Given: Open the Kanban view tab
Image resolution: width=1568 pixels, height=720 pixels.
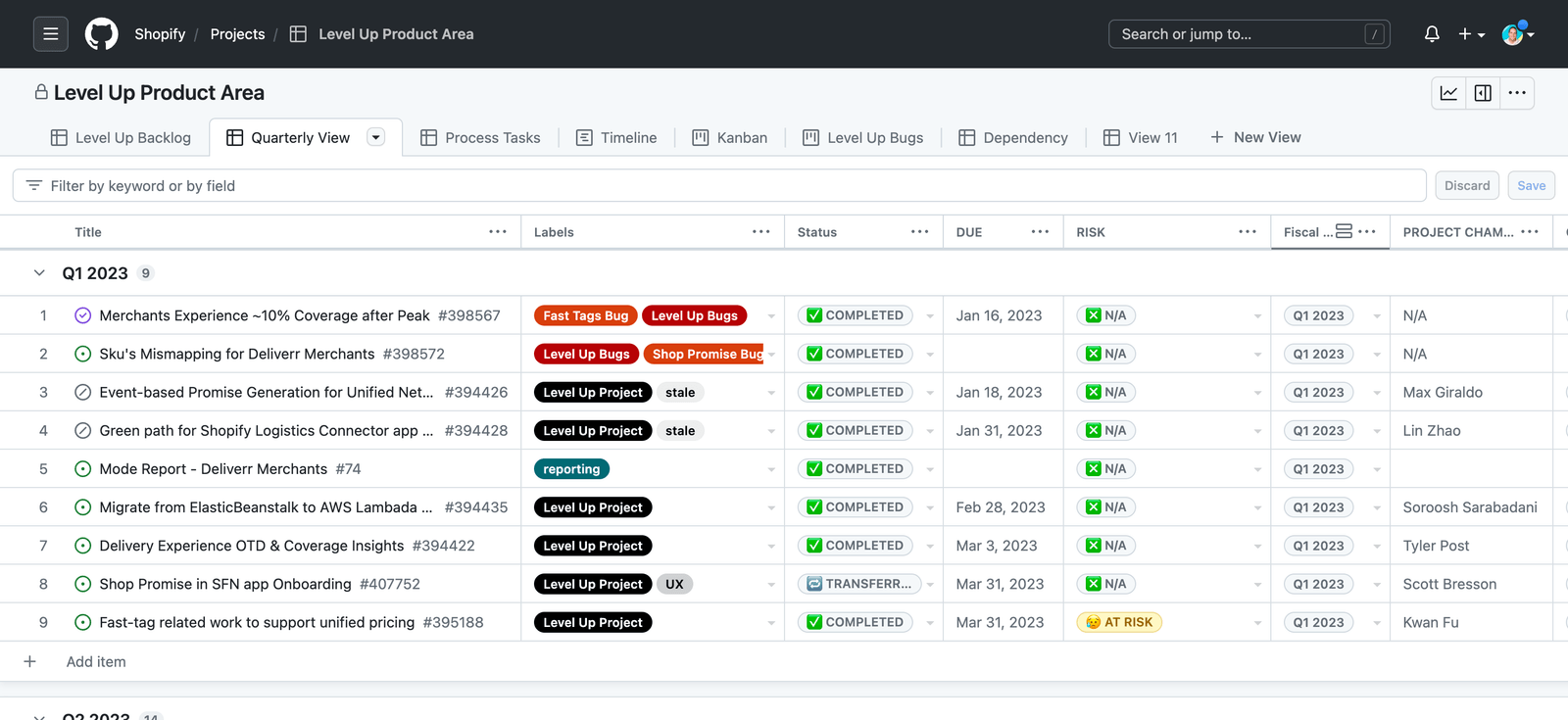Looking at the screenshot, I should 730,138.
